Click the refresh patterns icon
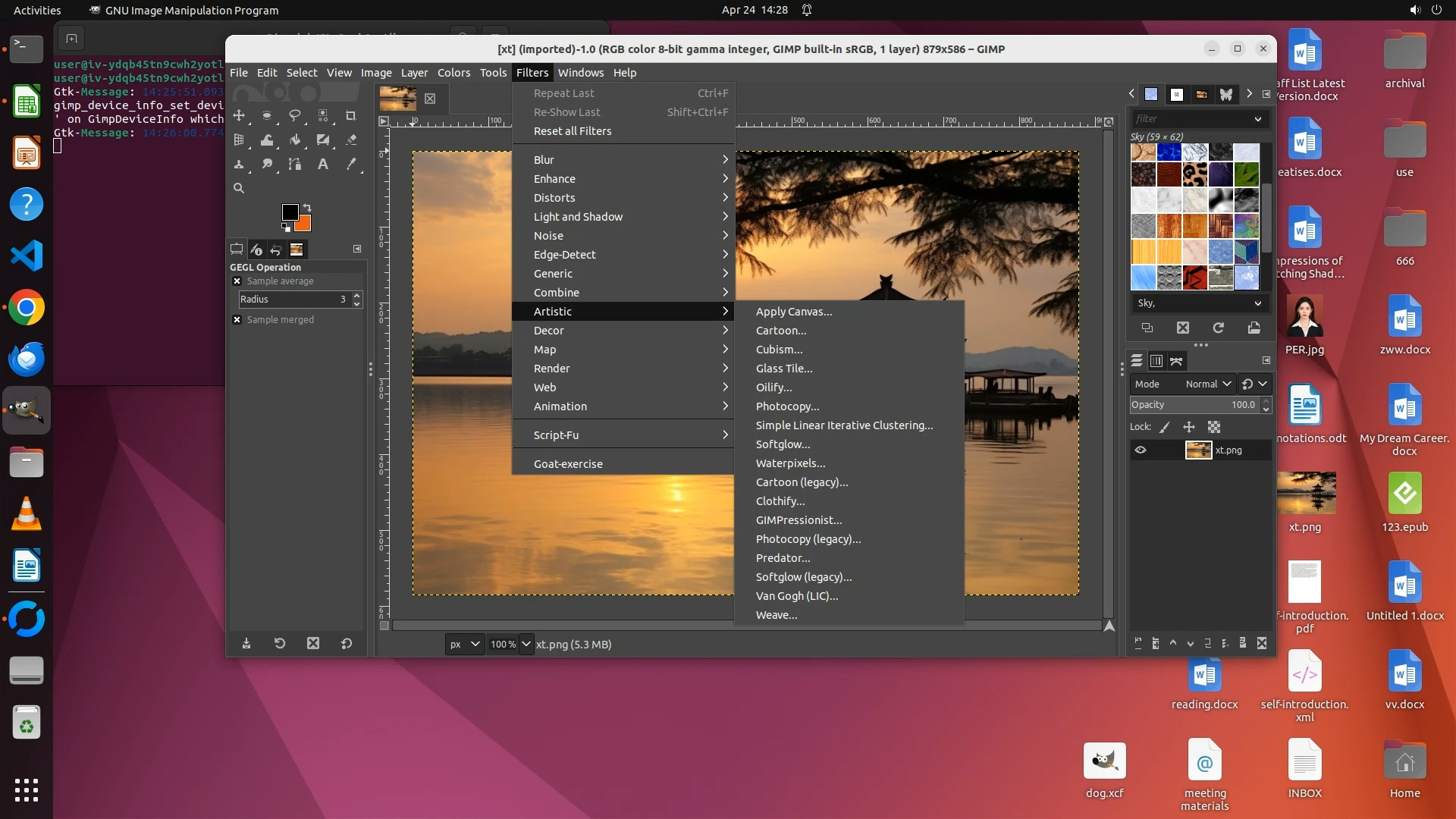1456x819 pixels. [1218, 328]
